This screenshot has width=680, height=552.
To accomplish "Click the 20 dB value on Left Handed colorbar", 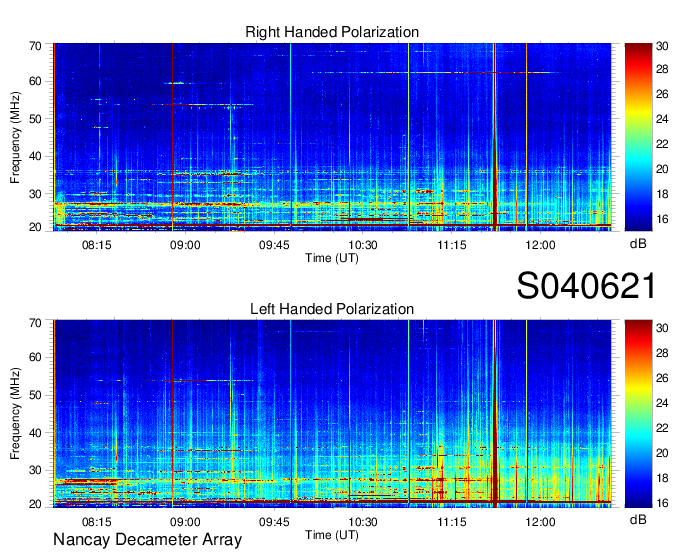I will pos(662,453).
